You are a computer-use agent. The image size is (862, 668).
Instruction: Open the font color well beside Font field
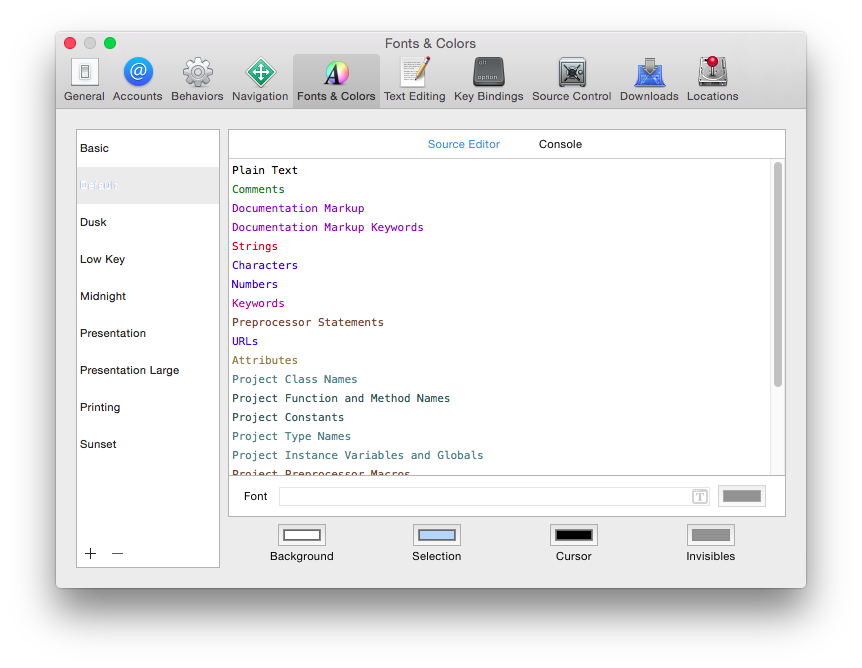(742, 496)
